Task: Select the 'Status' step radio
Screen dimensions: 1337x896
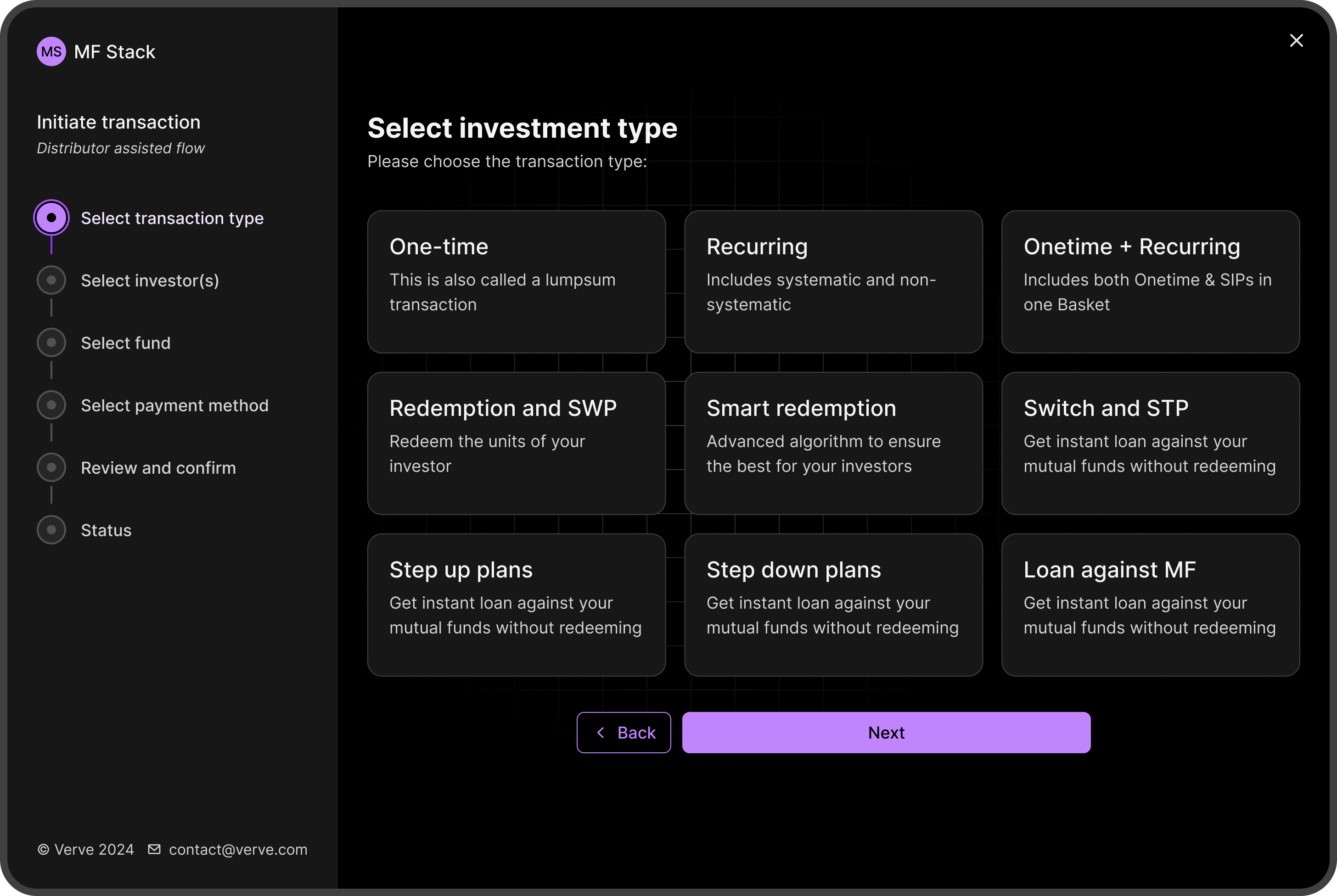Action: 51,529
